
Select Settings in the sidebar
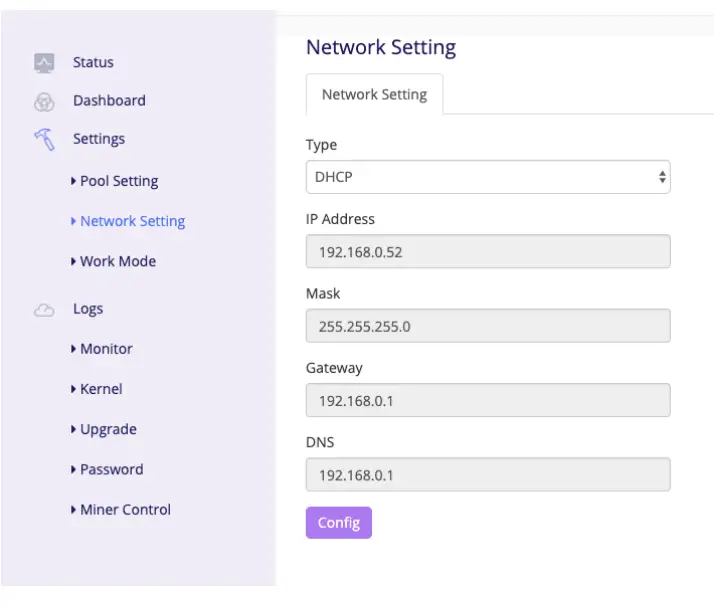[99, 139]
